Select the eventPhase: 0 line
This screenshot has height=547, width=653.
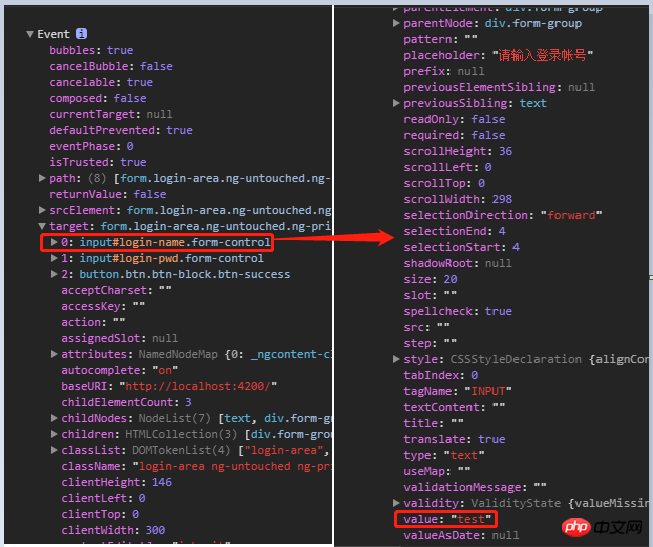[x=91, y=146]
